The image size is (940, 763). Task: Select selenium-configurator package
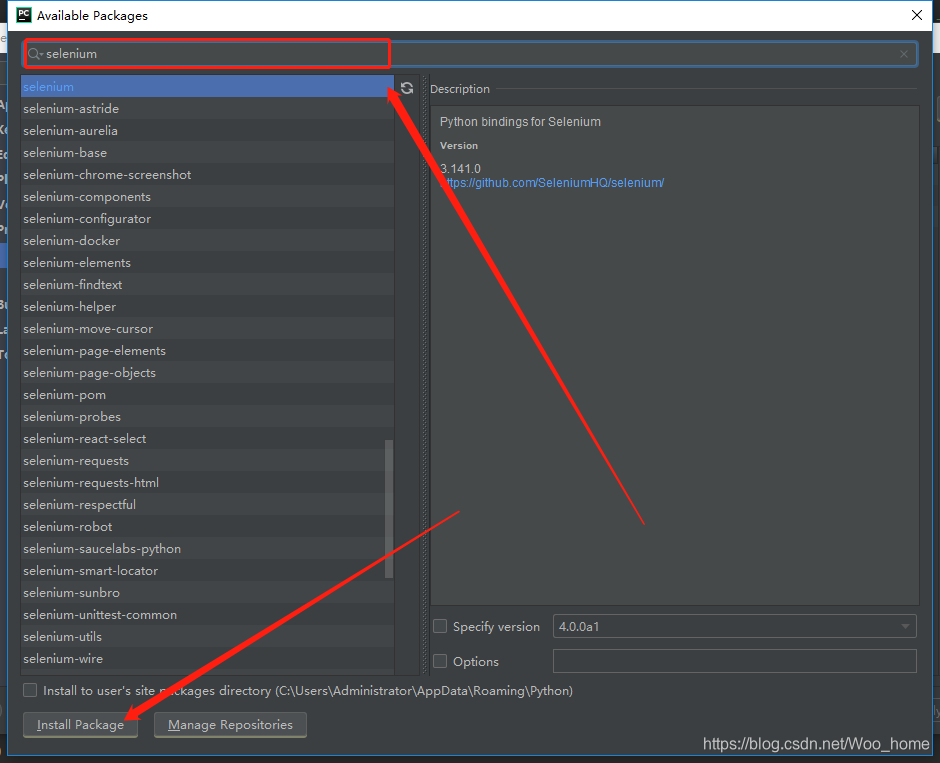(207, 219)
